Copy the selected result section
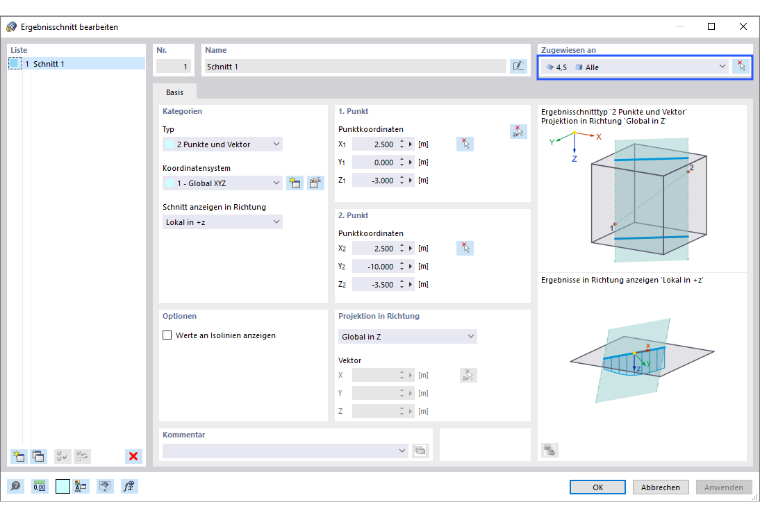The width and height of the screenshot is (760, 517). tap(39, 456)
